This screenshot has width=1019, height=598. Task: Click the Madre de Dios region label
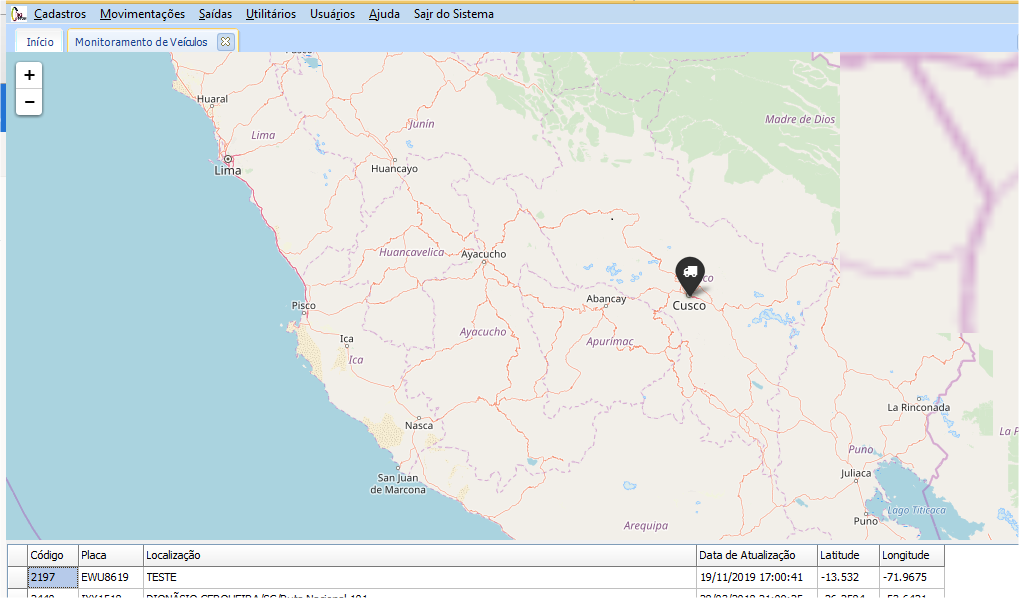click(x=800, y=119)
